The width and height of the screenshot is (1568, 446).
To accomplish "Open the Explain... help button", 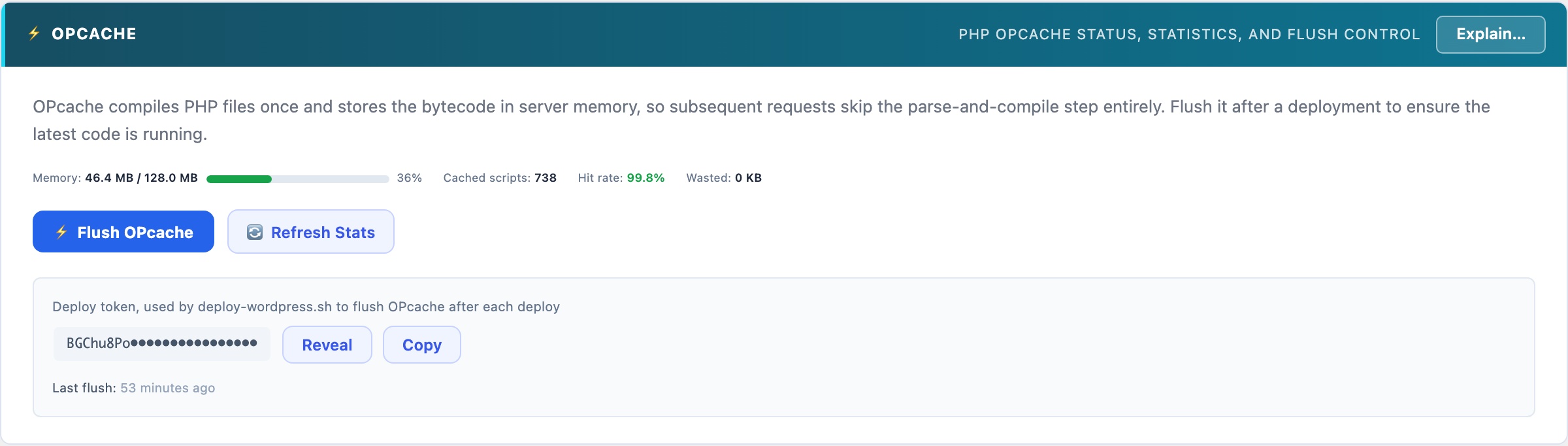I will pyautogui.click(x=1490, y=34).
